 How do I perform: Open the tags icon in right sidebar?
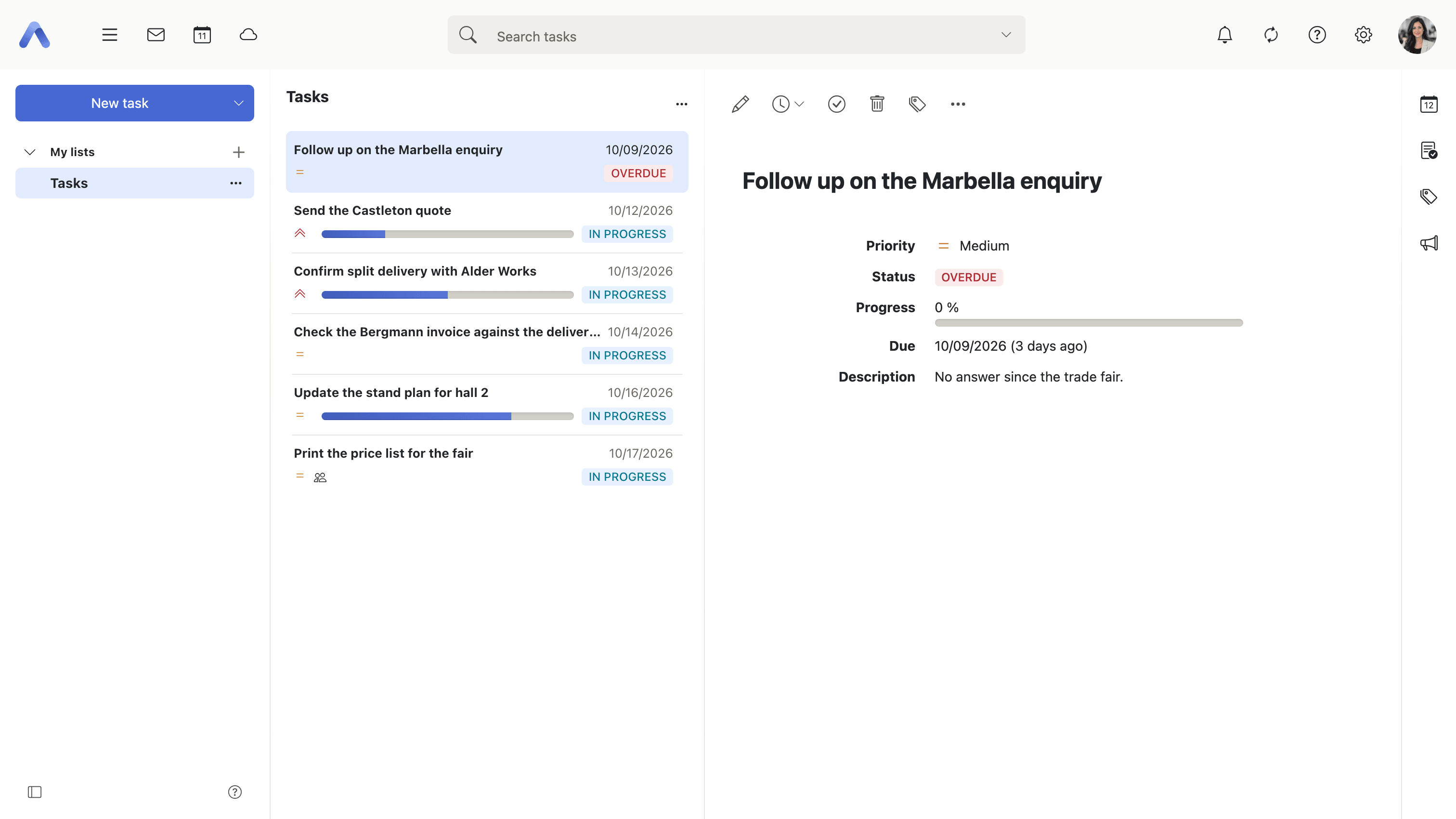1429,197
